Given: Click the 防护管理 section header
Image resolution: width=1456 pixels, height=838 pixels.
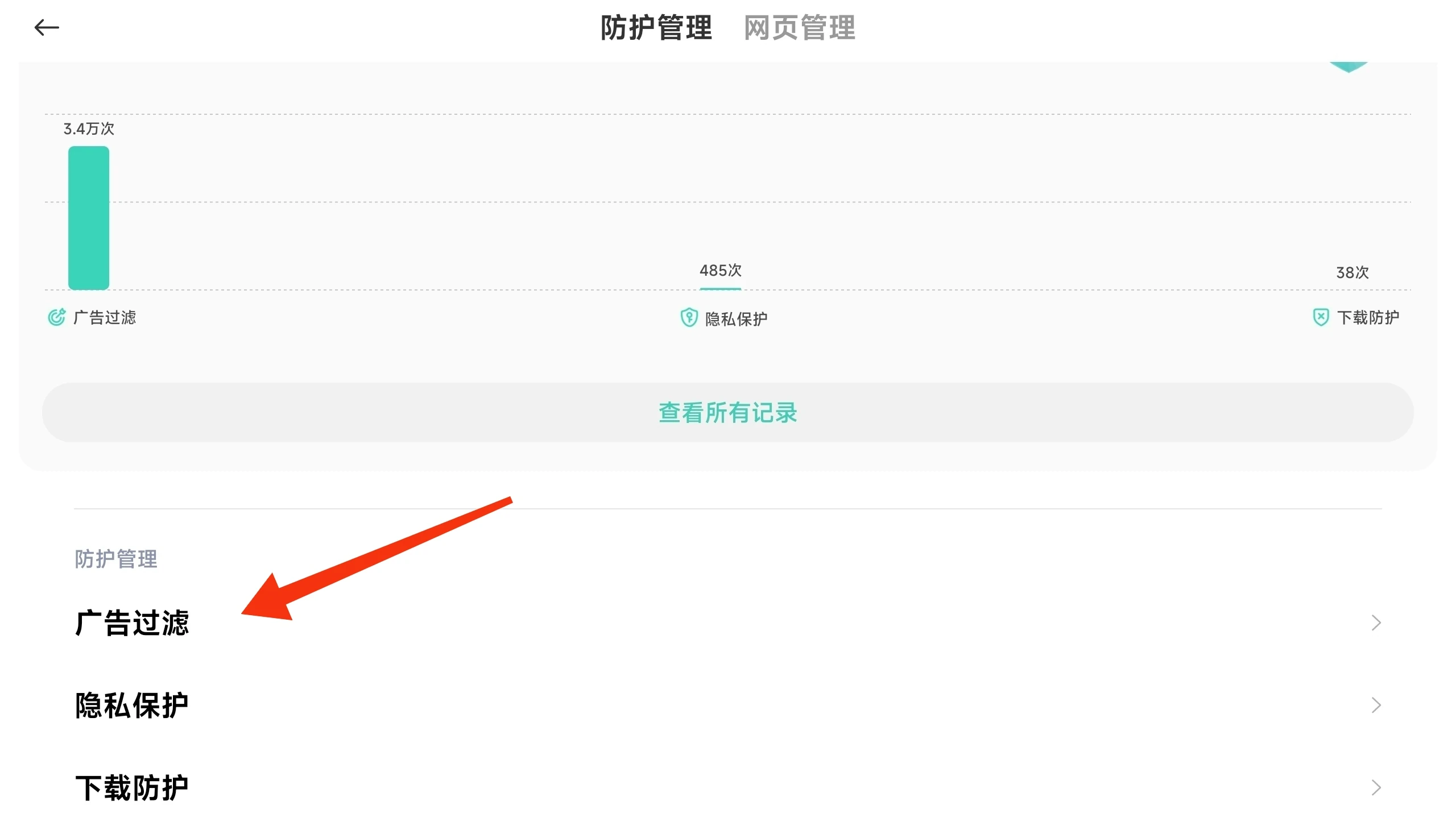Looking at the screenshot, I should tap(115, 559).
